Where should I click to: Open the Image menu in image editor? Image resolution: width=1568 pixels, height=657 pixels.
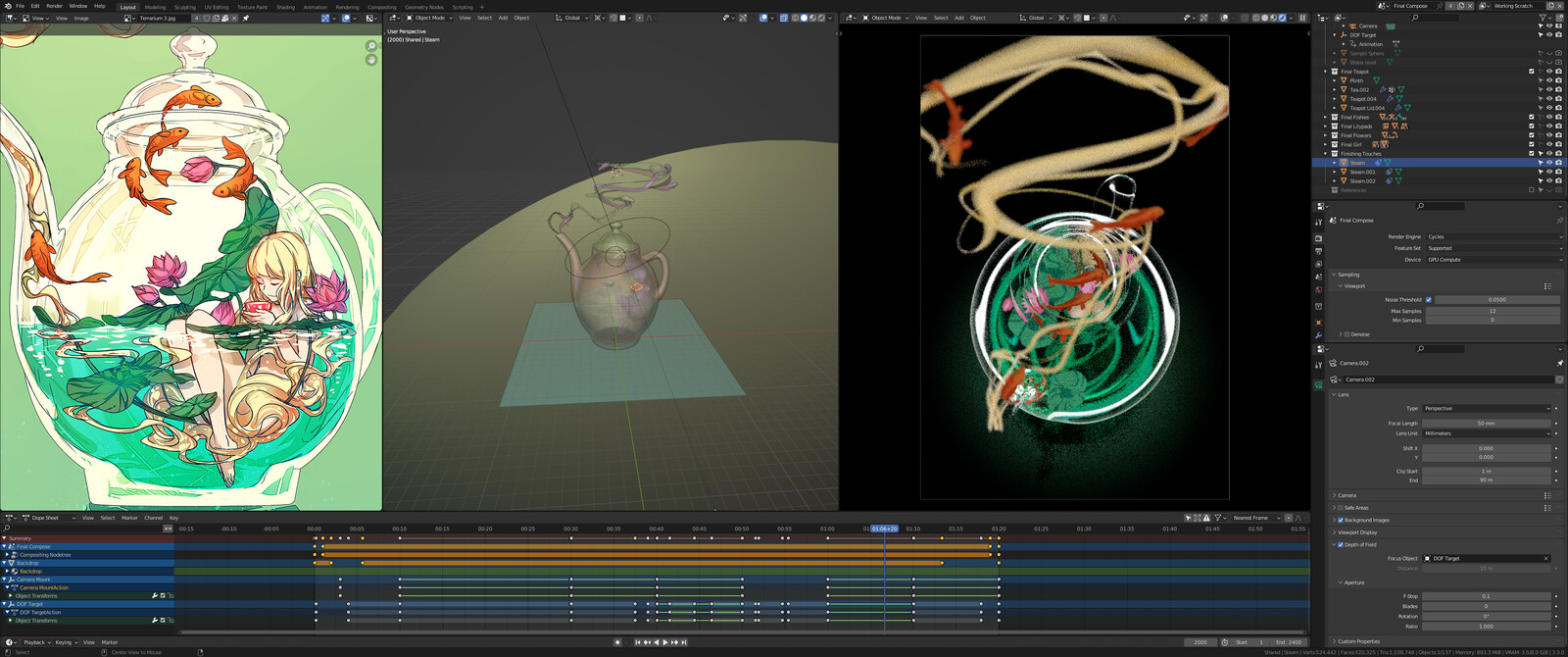click(x=81, y=18)
